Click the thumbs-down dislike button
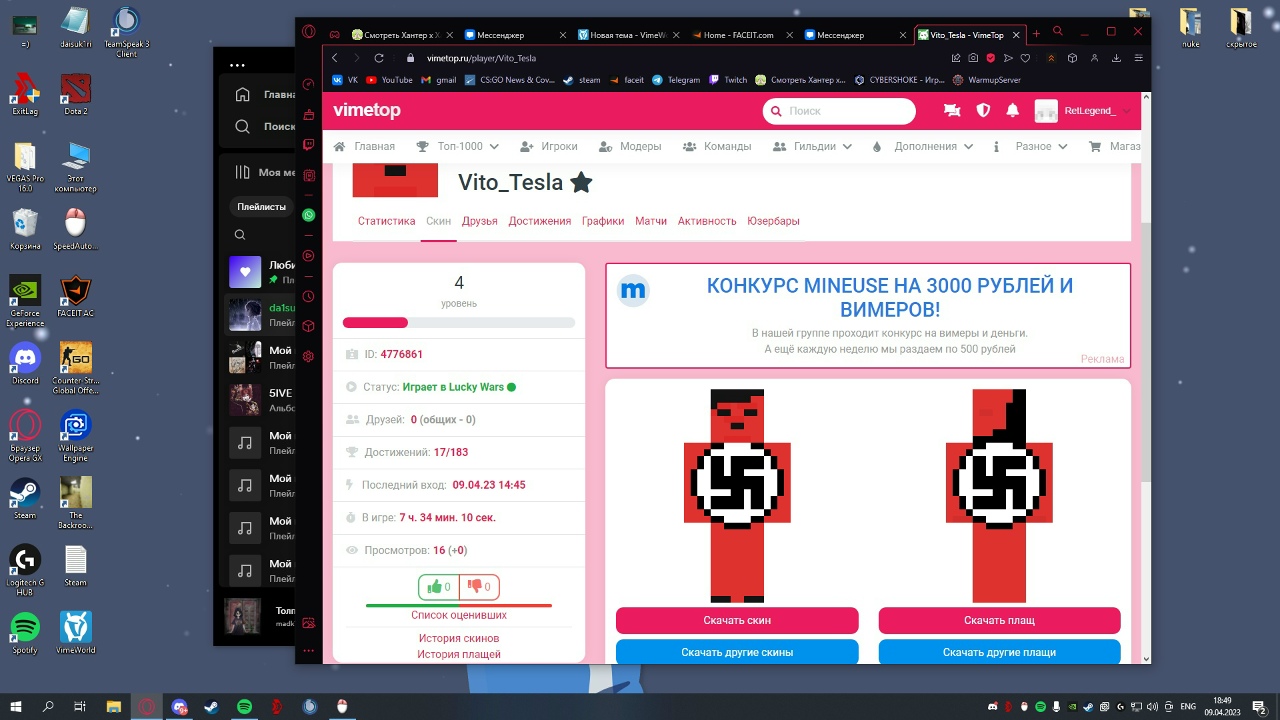1280x720 pixels. [479, 587]
